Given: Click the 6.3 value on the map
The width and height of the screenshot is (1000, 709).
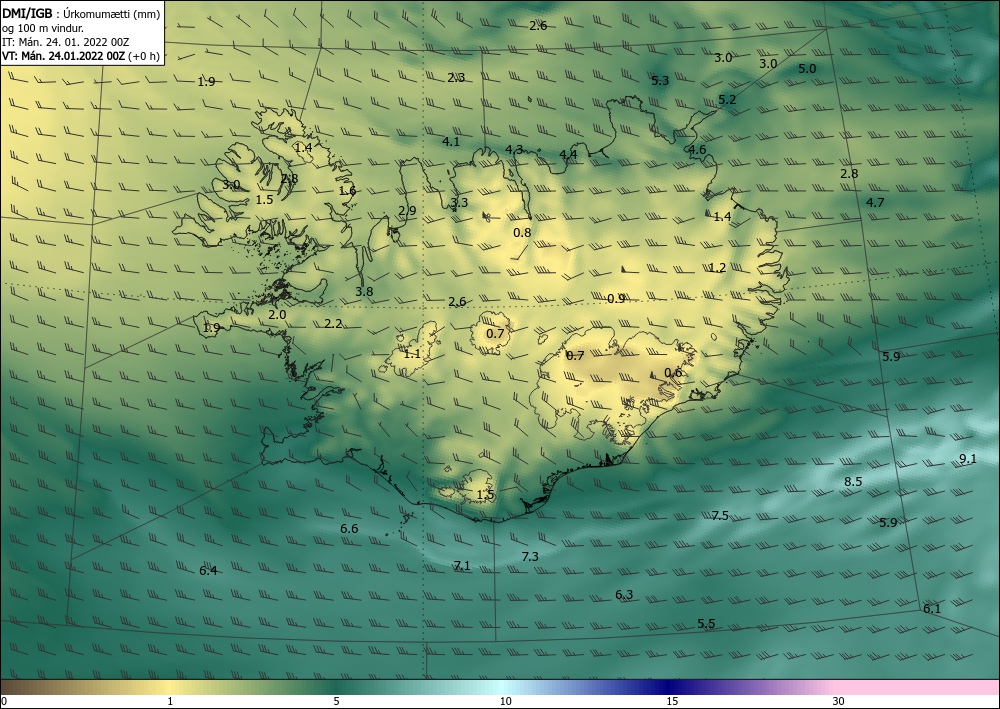Looking at the screenshot, I should (624, 595).
